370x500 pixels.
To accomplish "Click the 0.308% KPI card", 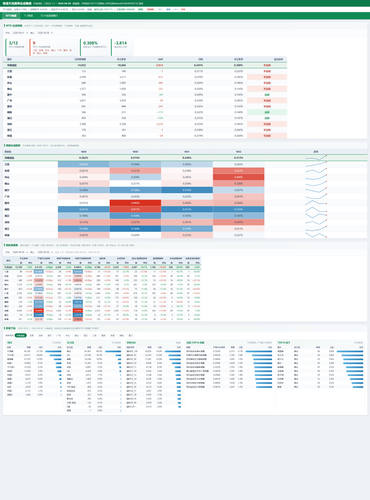I will [94, 47].
